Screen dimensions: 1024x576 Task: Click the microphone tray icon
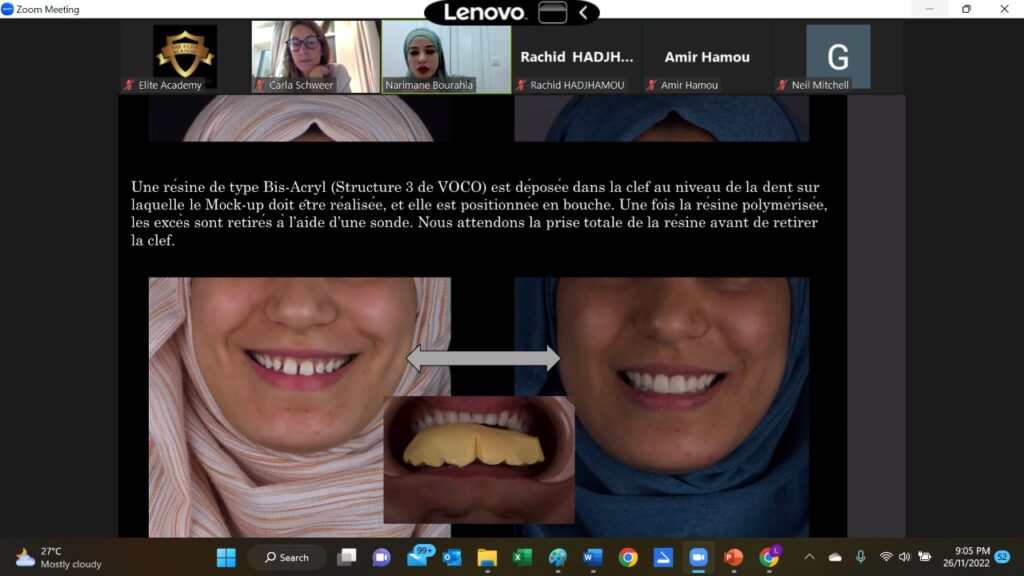click(861, 557)
